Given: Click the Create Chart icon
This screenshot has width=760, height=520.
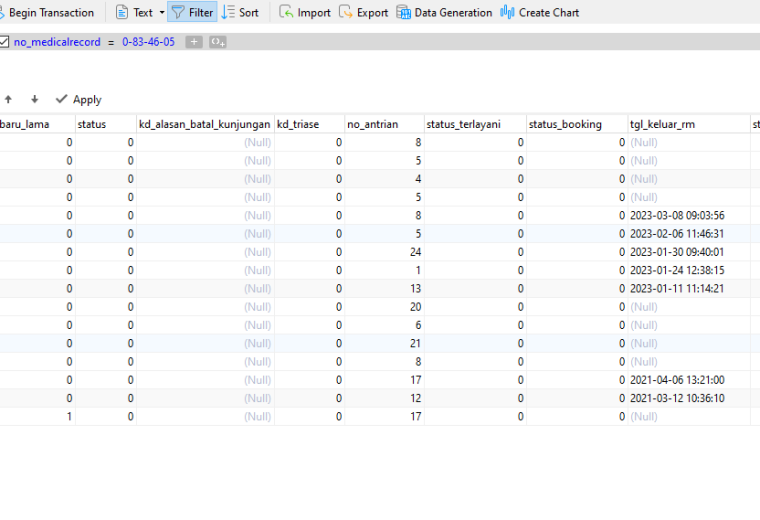Looking at the screenshot, I should (x=507, y=13).
